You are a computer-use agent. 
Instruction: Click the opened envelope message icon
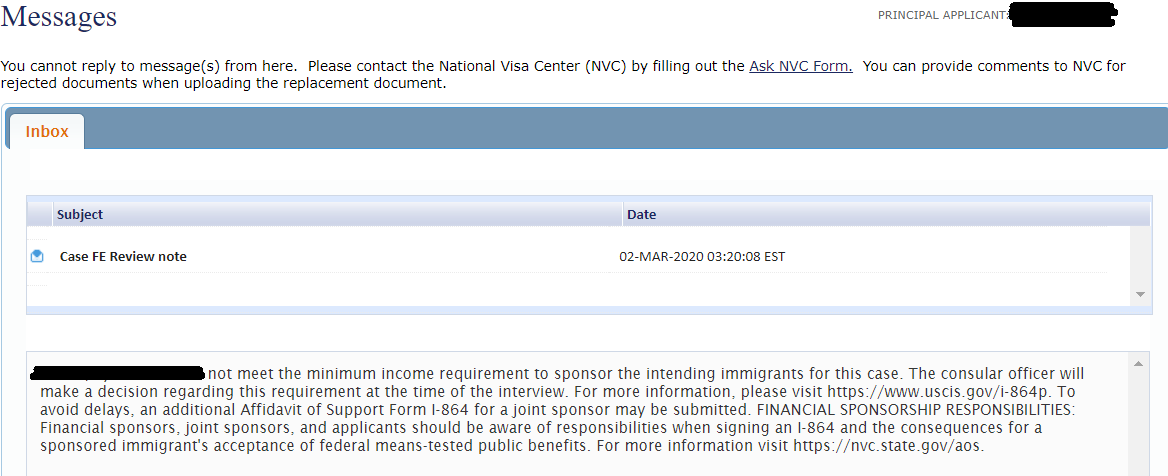click(37, 256)
